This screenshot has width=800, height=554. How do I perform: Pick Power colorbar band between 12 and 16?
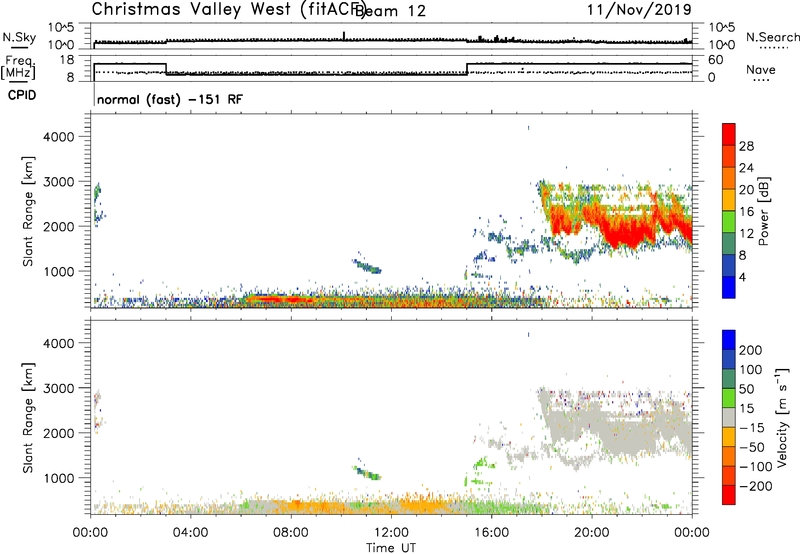click(x=729, y=222)
